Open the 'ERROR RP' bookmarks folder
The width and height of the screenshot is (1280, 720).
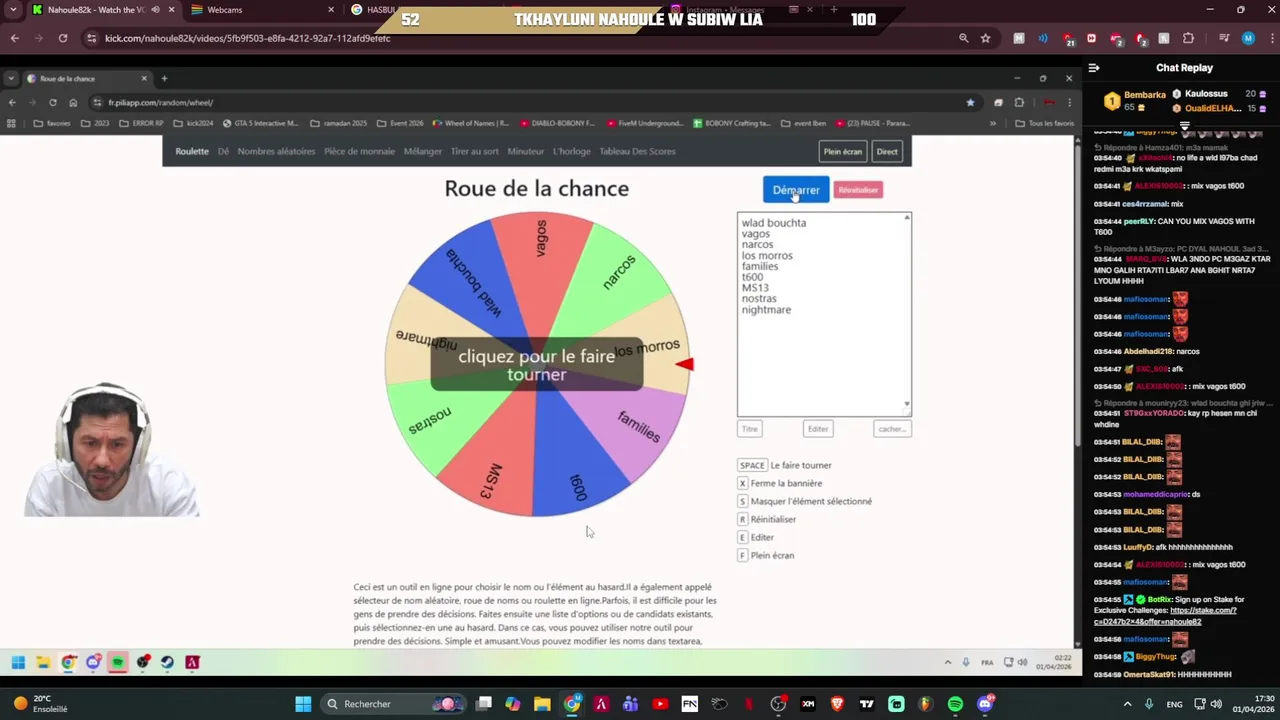[x=141, y=124]
